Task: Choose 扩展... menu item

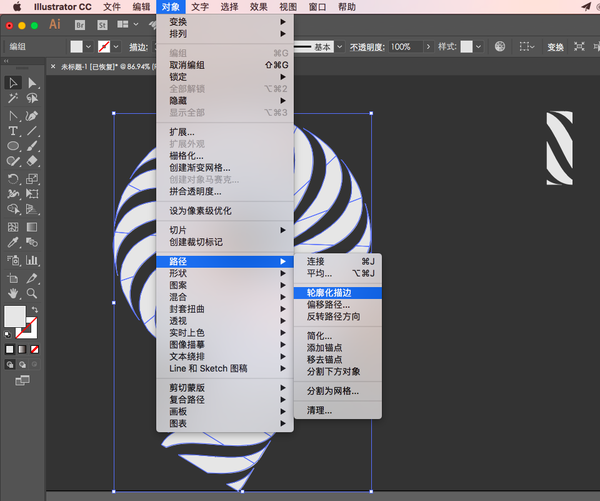Action: pos(225,132)
